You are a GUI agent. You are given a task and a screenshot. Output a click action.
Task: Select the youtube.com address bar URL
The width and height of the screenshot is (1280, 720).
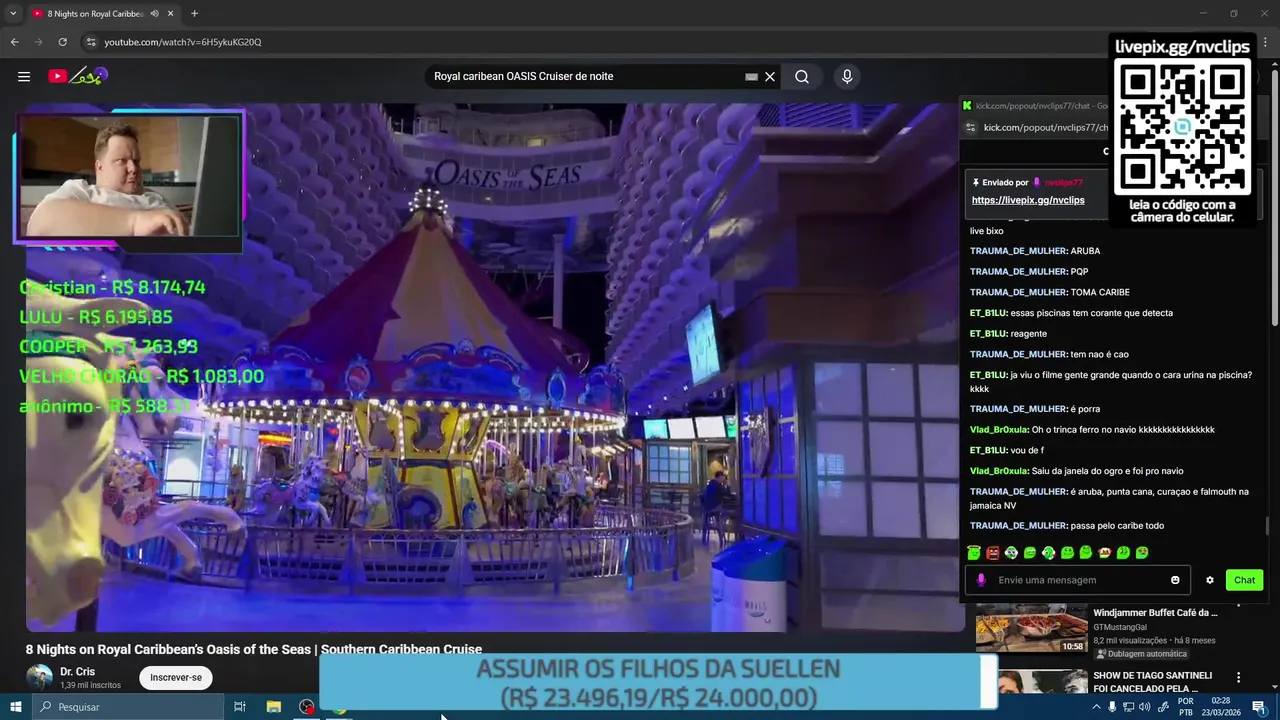(183, 42)
